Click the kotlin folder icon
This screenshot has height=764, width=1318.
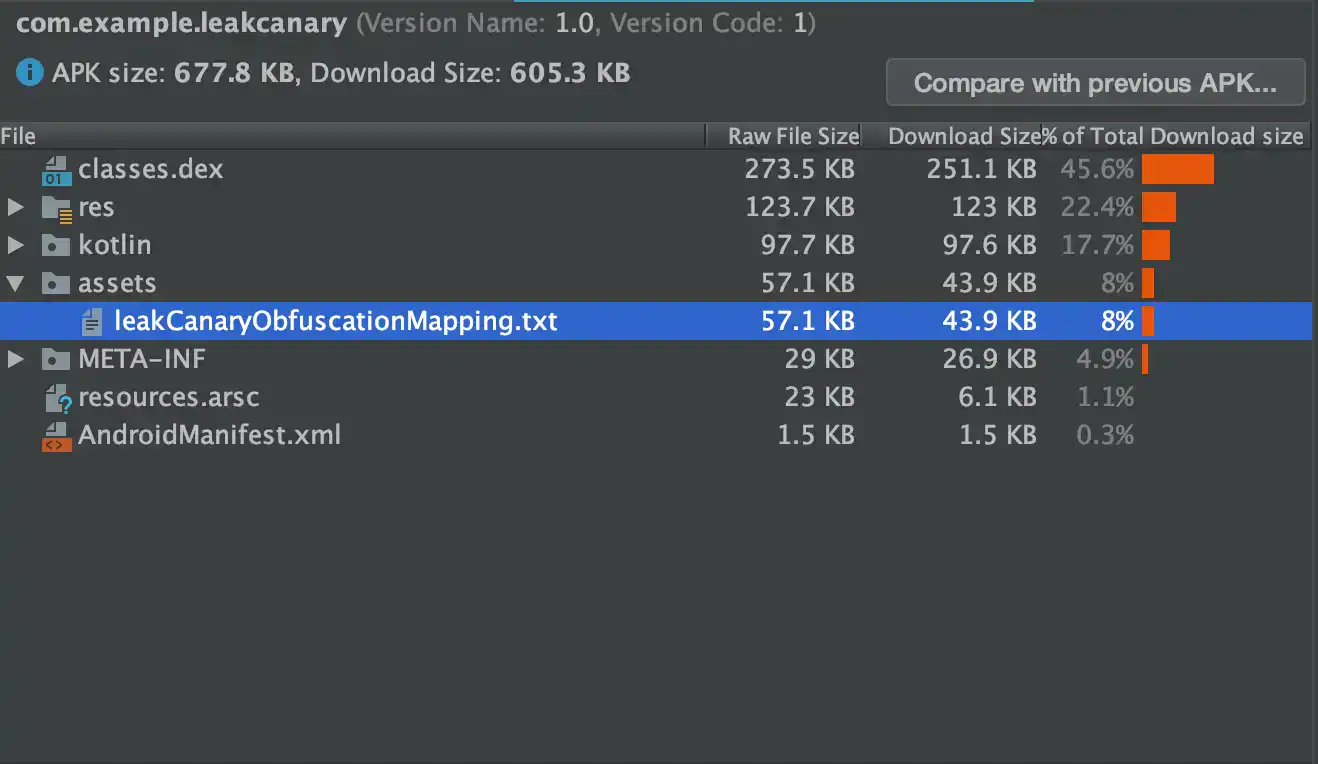pyautogui.click(x=55, y=246)
